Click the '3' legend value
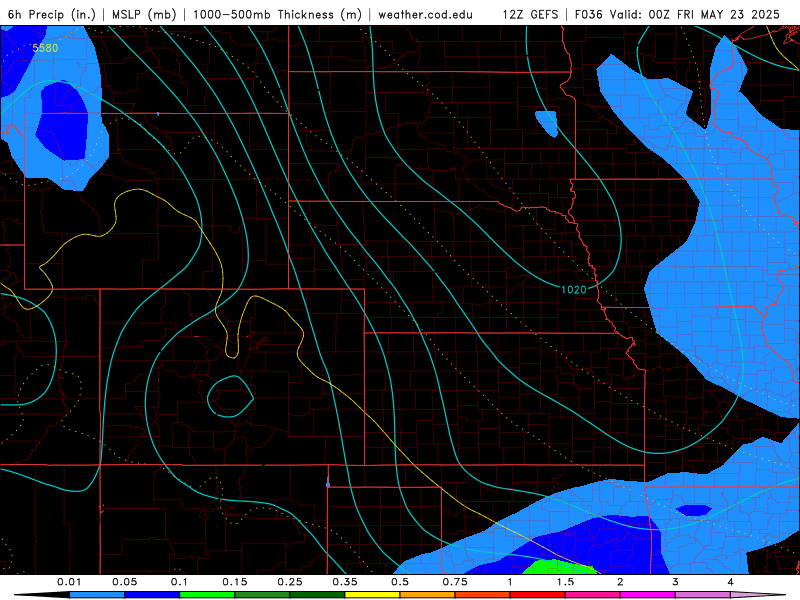The image size is (800, 600). pyautogui.click(x=676, y=582)
